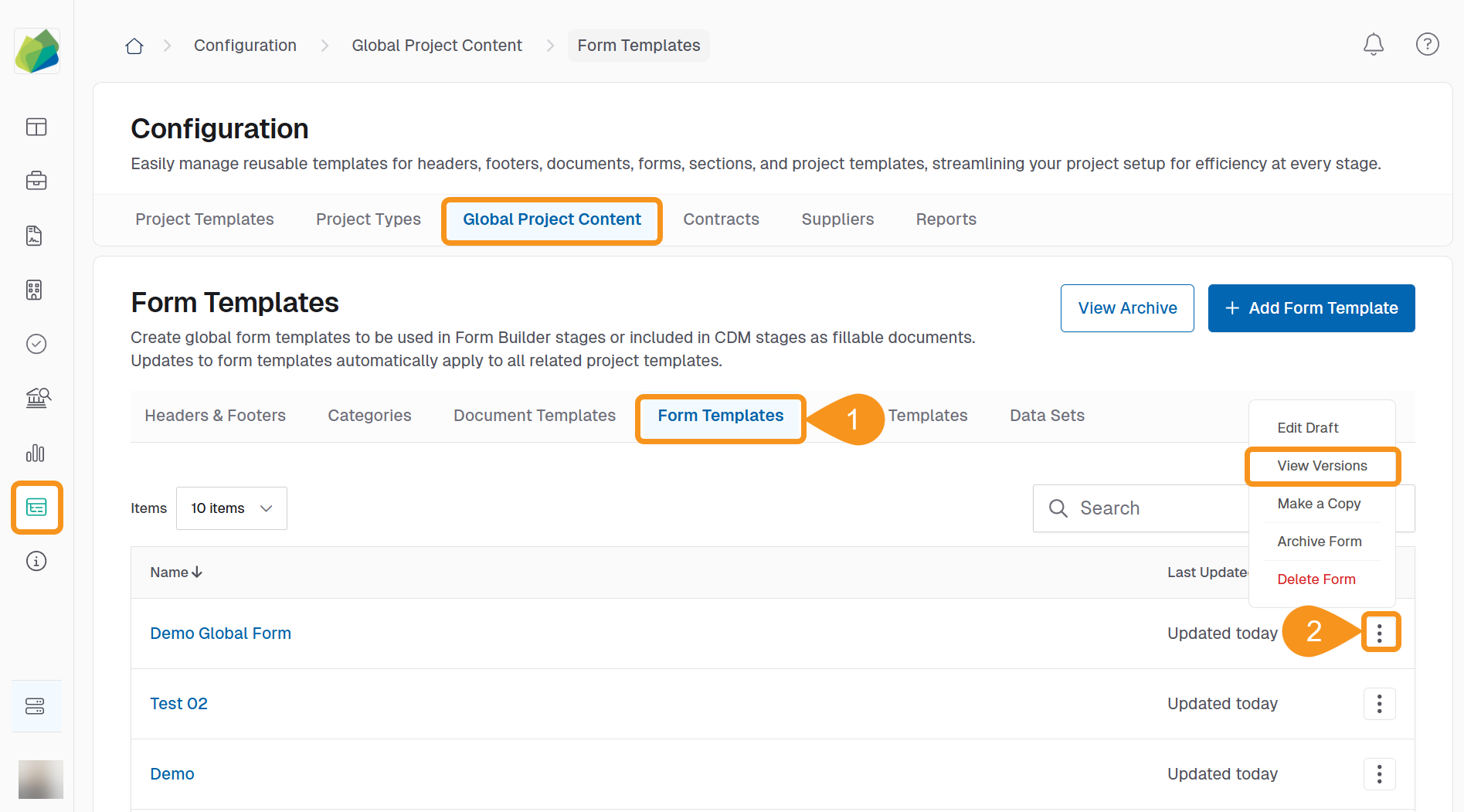Click the checkmark circle sidebar icon
Screen dimensions: 1464x812
coord(36,344)
